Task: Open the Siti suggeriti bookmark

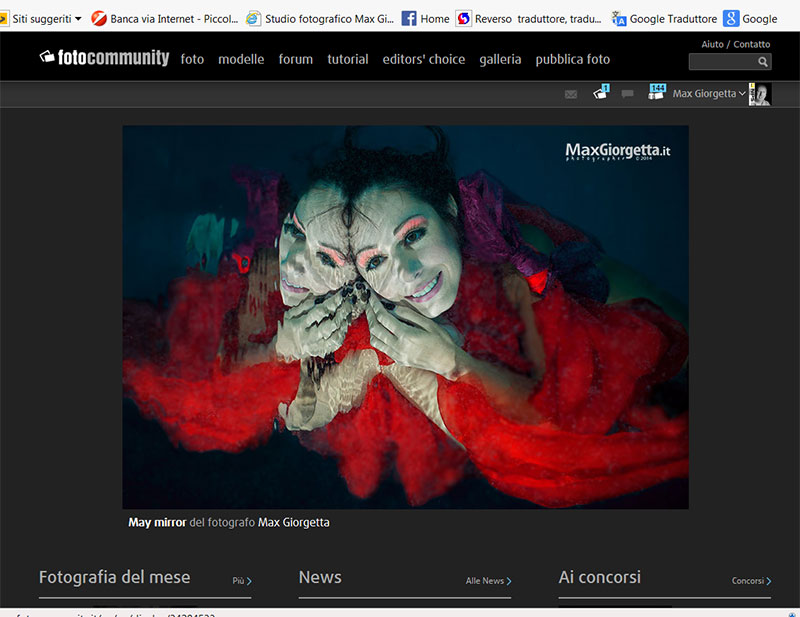Action: click(42, 19)
